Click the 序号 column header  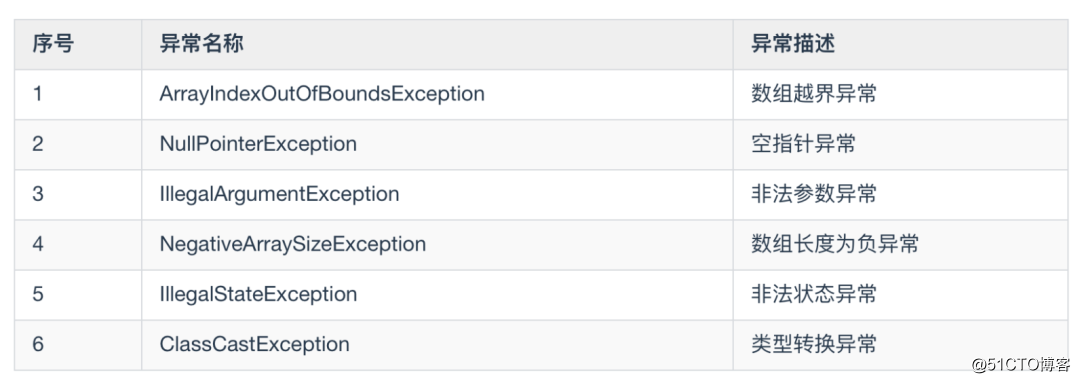coord(53,44)
